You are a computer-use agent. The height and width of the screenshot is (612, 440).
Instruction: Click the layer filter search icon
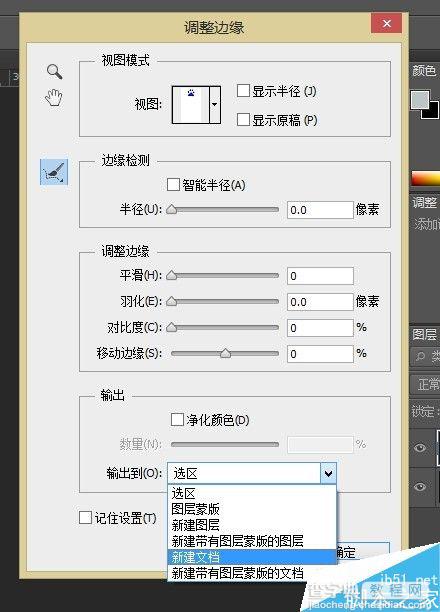click(420, 356)
